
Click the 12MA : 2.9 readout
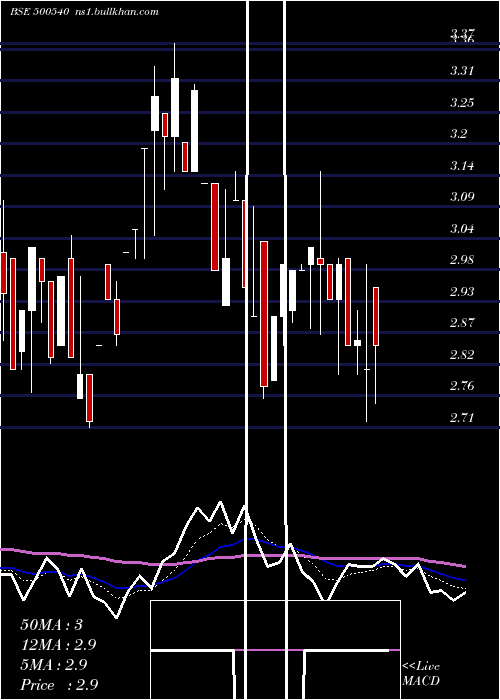point(58,645)
